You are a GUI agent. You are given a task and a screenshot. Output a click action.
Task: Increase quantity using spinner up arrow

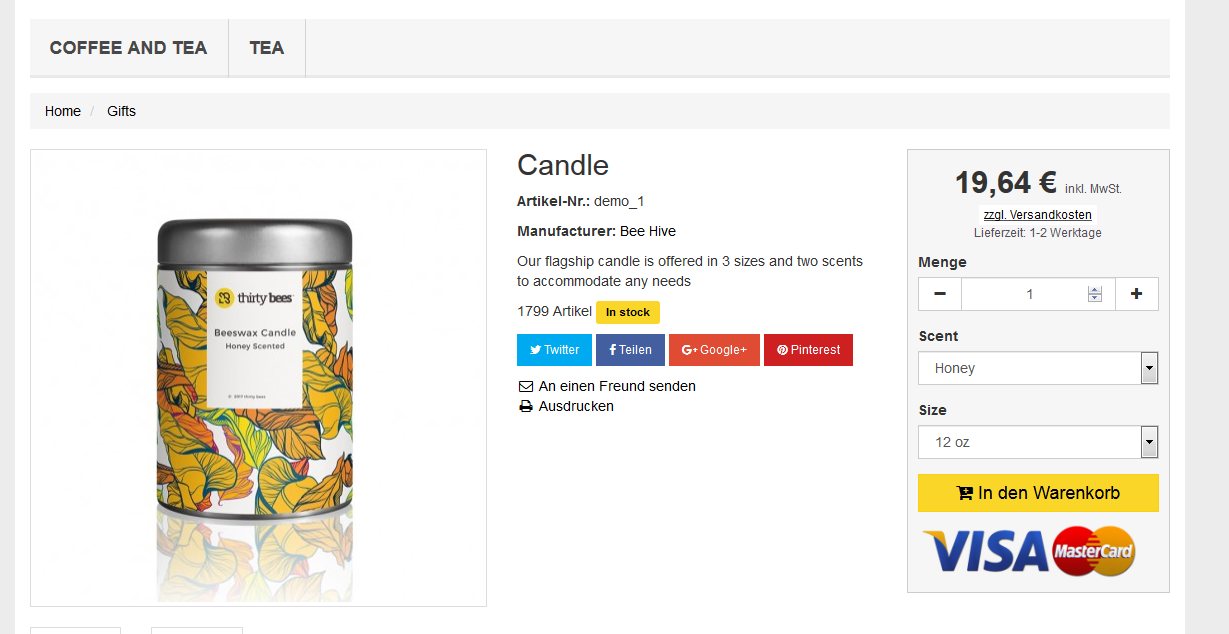tap(1095, 290)
